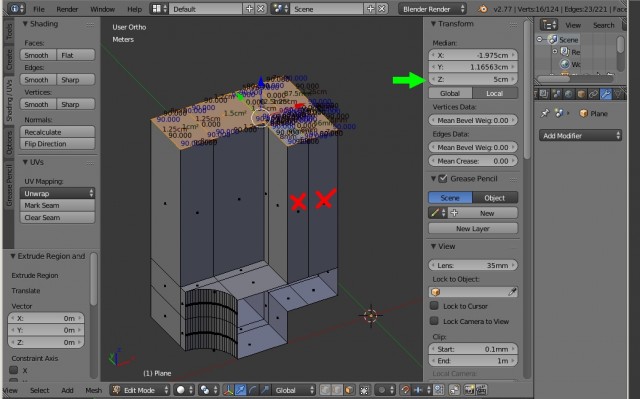Select the translate manipulator arrow icon

240,390
